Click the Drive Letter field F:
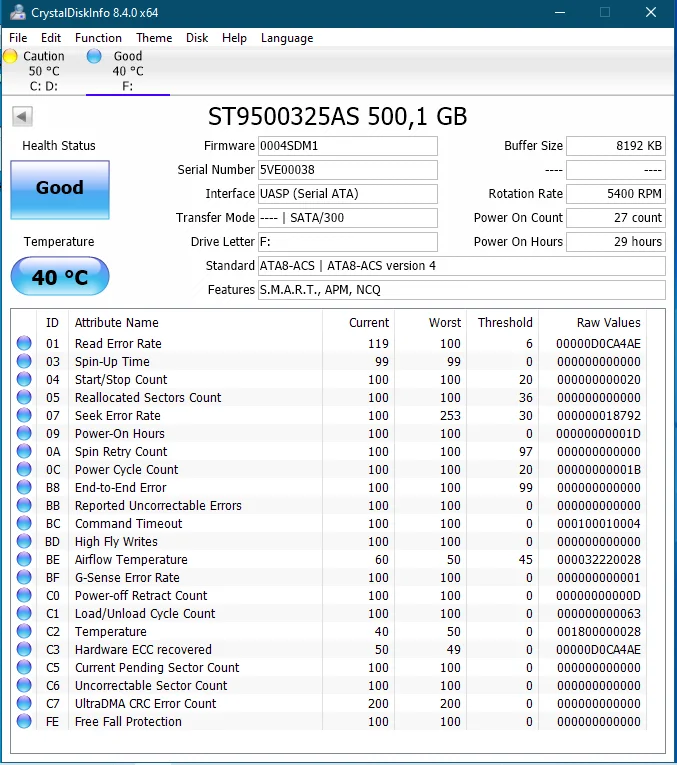 [x=347, y=242]
